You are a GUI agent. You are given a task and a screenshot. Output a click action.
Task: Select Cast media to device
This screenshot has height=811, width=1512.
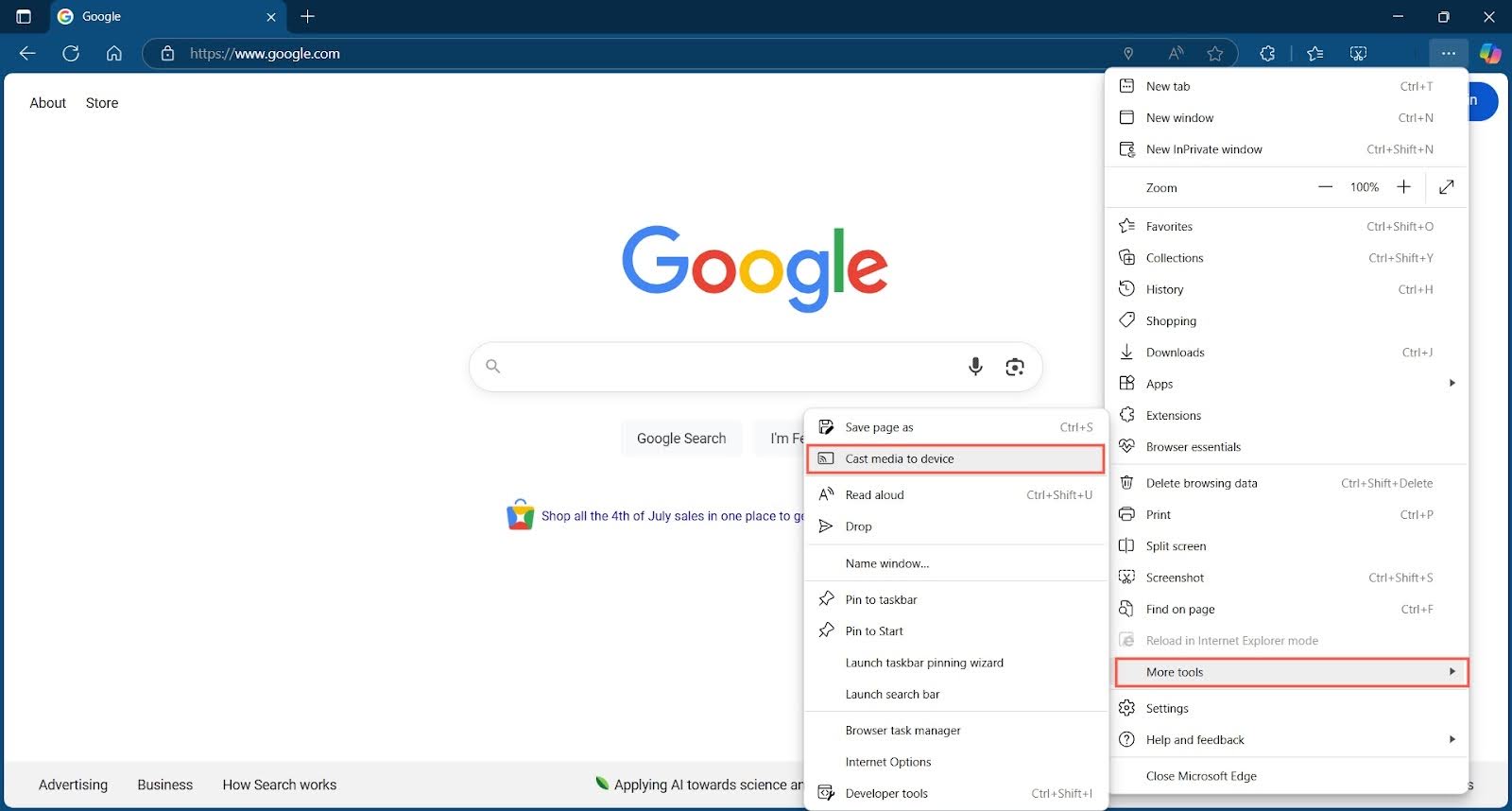(955, 458)
